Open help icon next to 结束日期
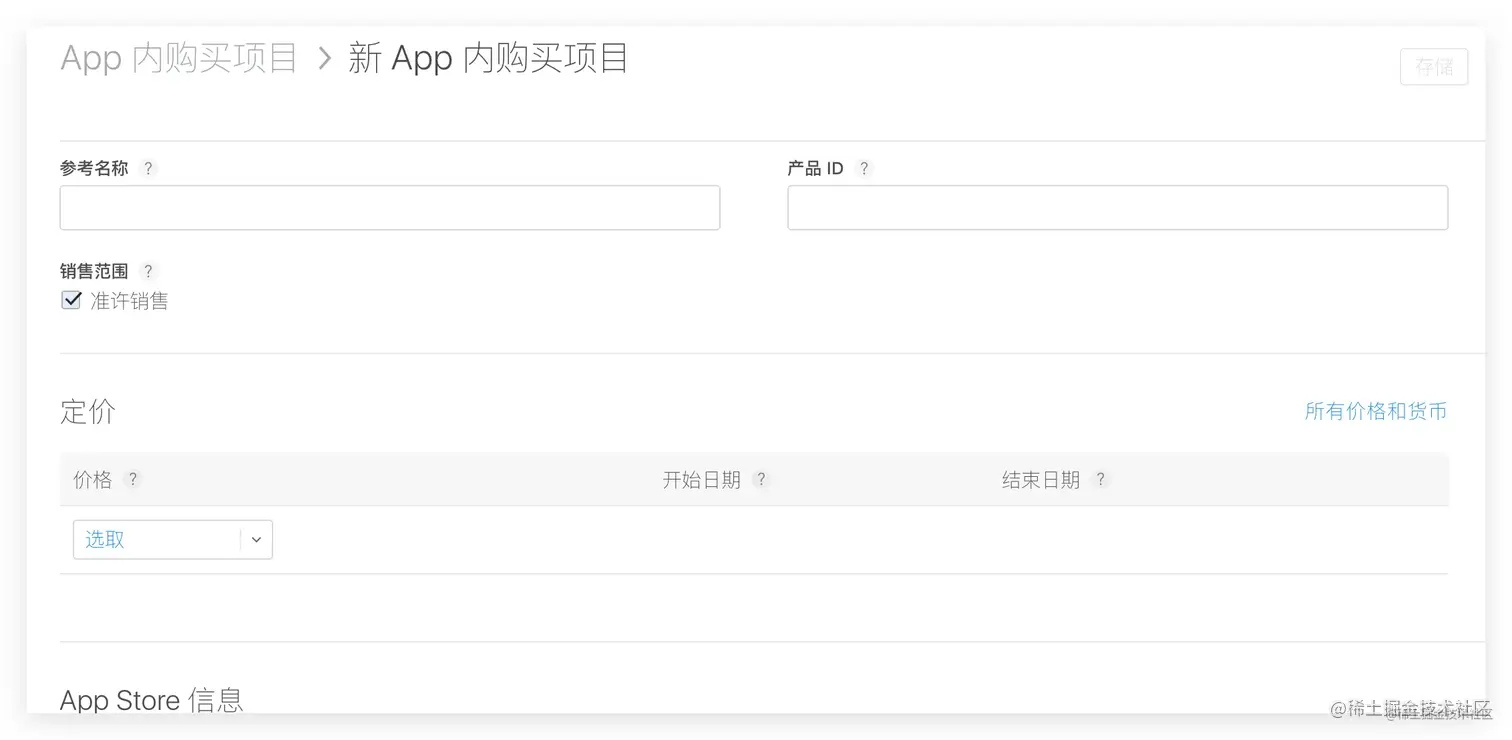 [x=1100, y=479]
